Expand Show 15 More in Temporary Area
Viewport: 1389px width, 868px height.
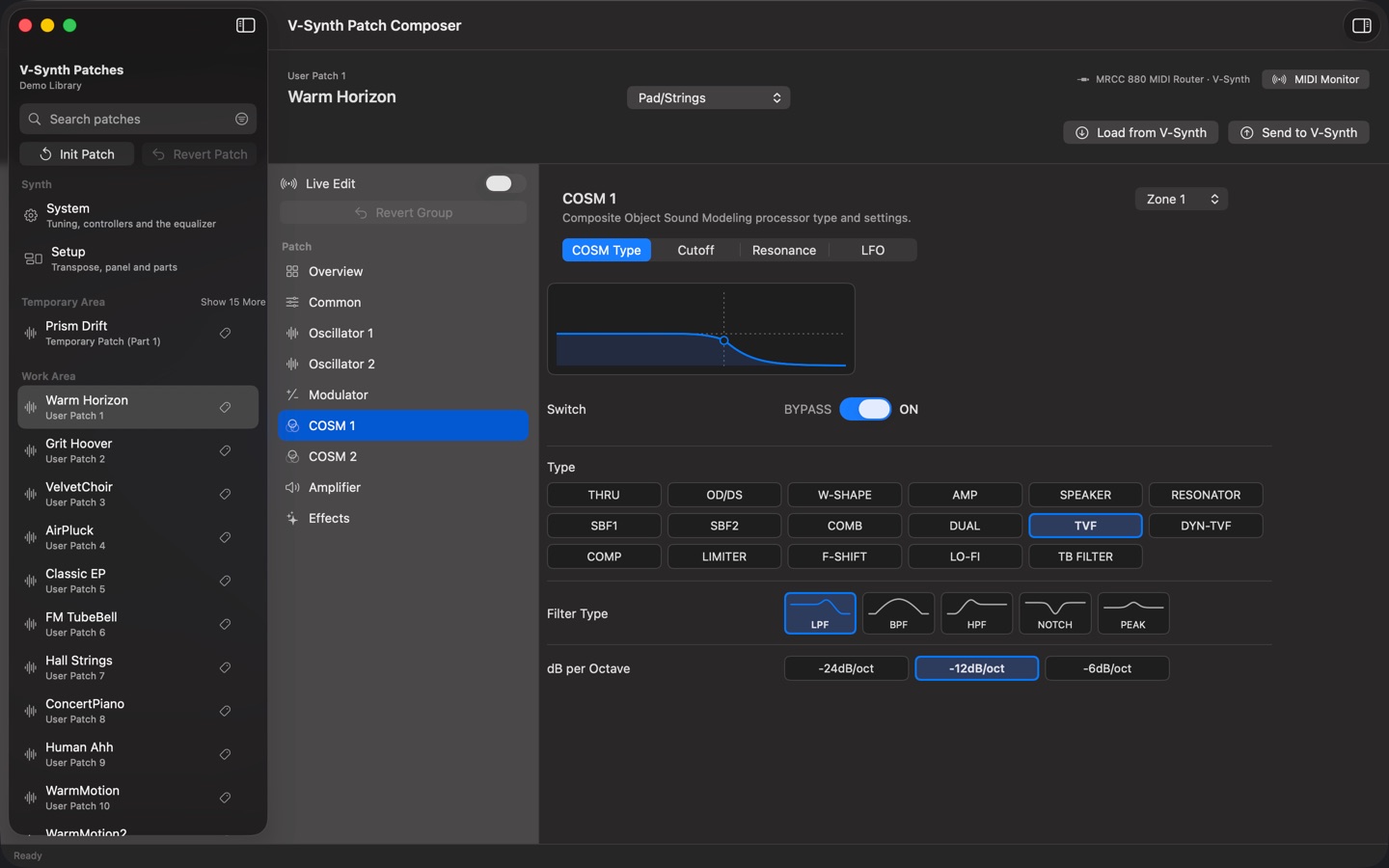(232, 302)
